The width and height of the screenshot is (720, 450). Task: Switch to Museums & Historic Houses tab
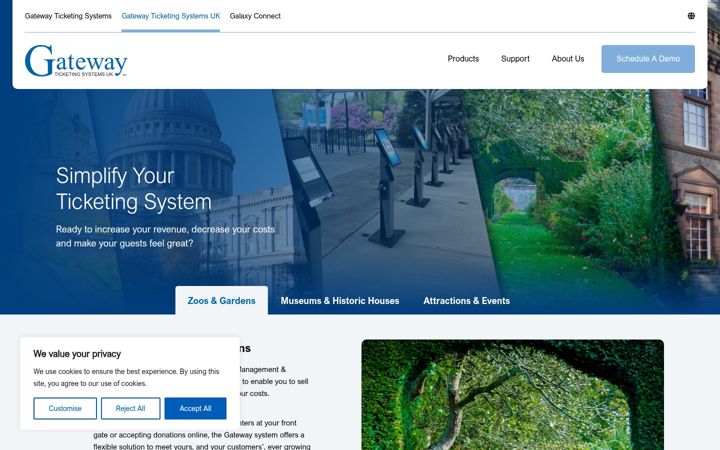click(x=340, y=301)
